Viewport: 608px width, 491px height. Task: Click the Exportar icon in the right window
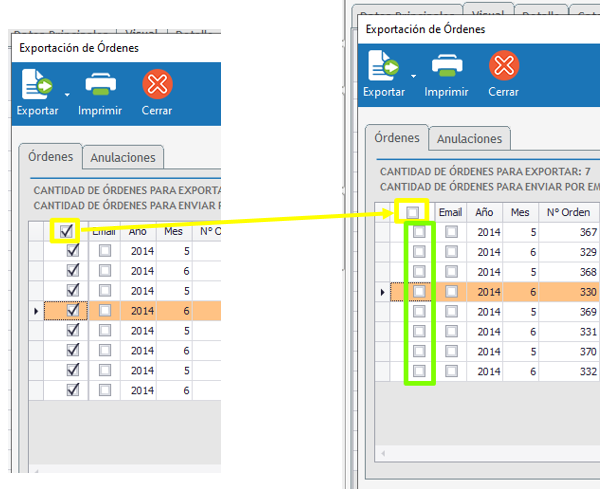383,65
